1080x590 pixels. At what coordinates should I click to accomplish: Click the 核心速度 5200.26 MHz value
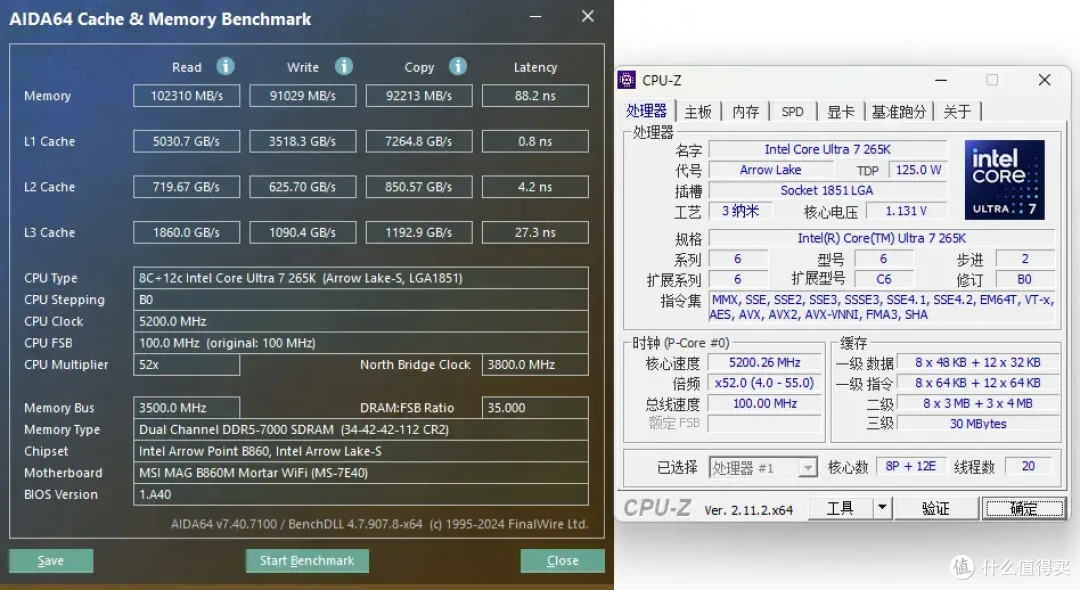(x=765, y=362)
